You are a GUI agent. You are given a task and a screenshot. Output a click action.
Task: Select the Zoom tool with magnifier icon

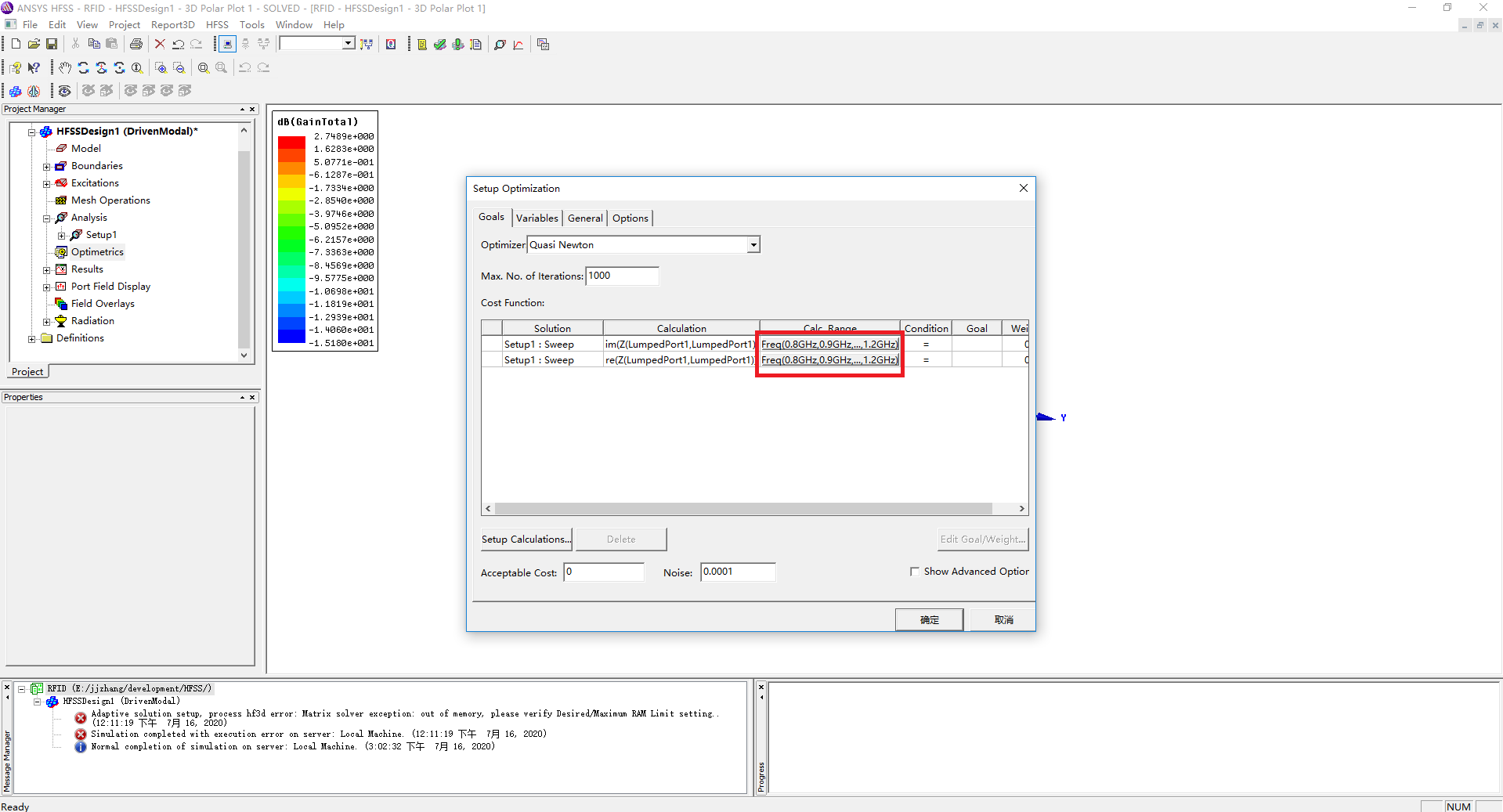[x=138, y=68]
